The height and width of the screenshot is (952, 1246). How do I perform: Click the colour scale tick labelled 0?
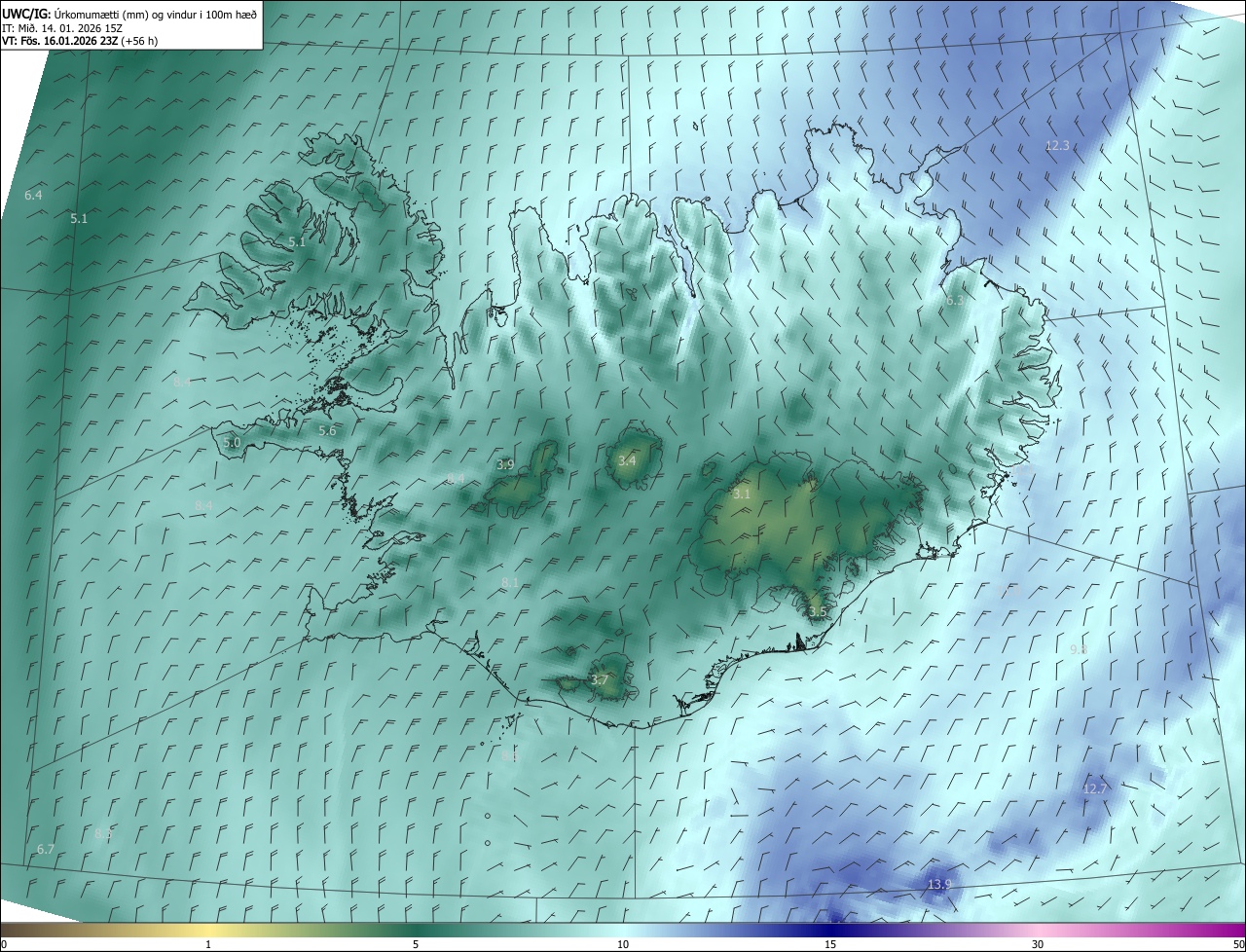[x=3, y=944]
